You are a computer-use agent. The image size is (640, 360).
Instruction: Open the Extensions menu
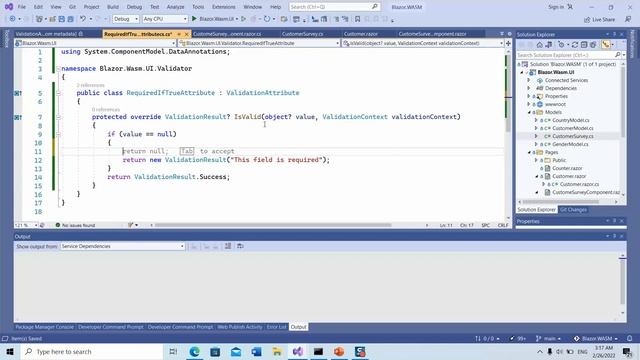pyautogui.click(x=224, y=7)
